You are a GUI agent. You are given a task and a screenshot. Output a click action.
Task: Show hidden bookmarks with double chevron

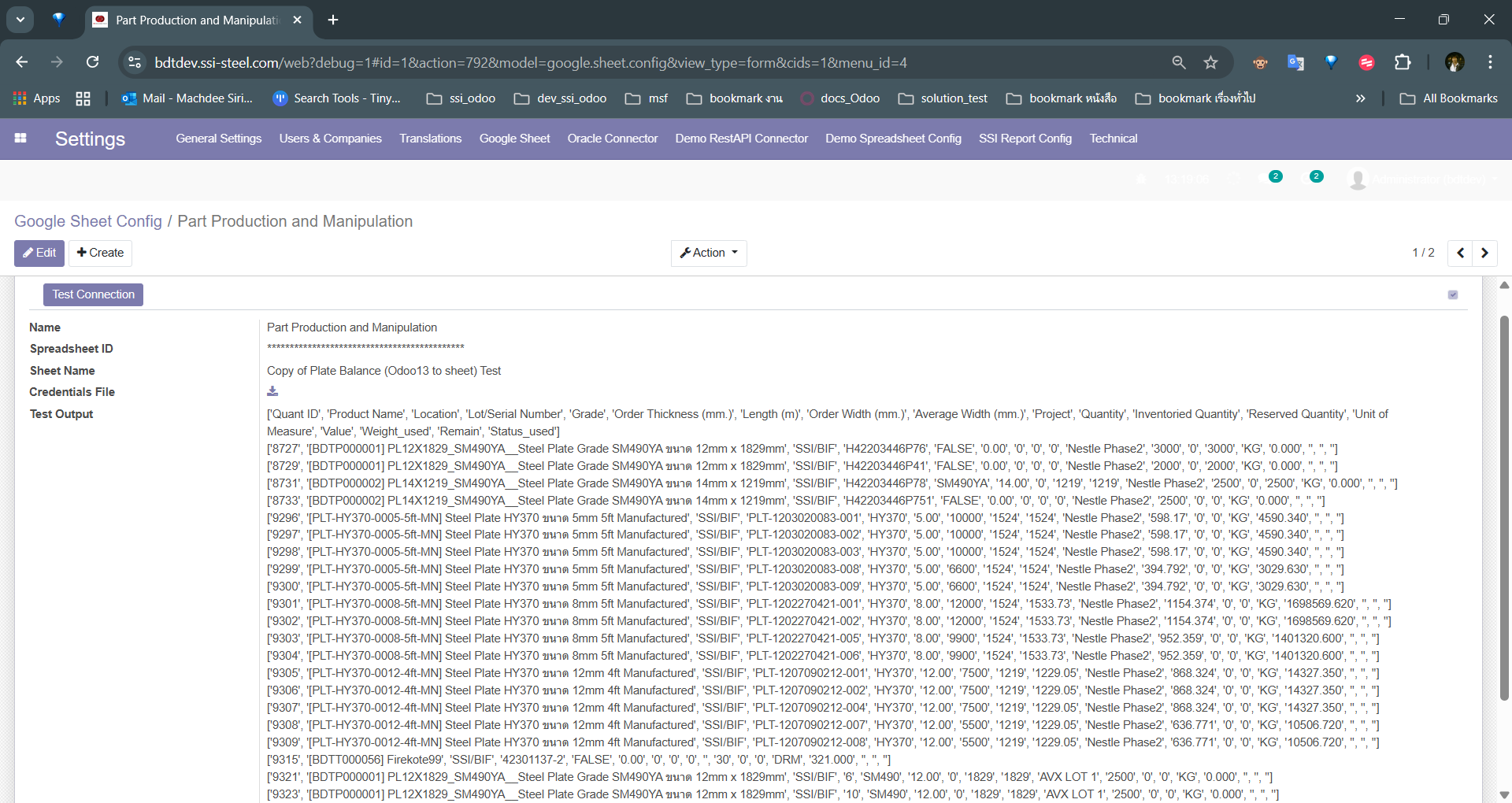pyautogui.click(x=1360, y=98)
